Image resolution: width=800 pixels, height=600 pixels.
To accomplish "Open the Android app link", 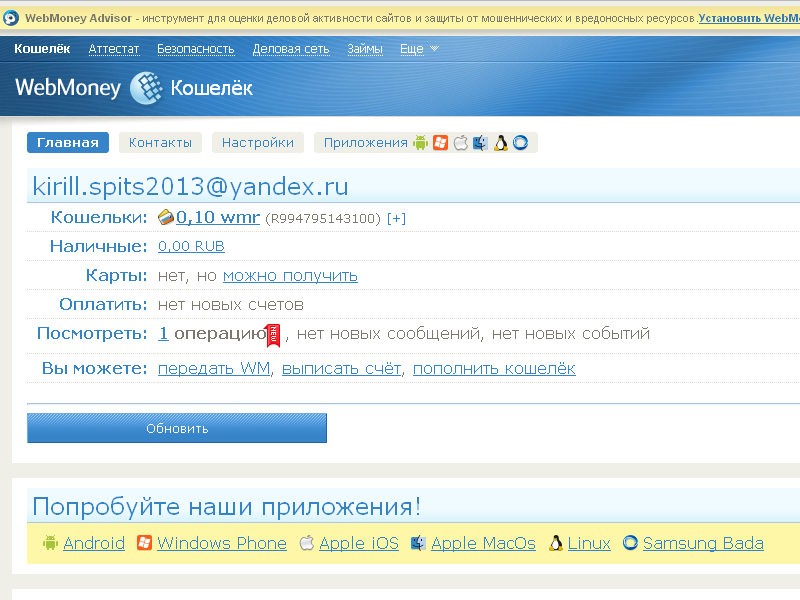I will pos(94,543).
